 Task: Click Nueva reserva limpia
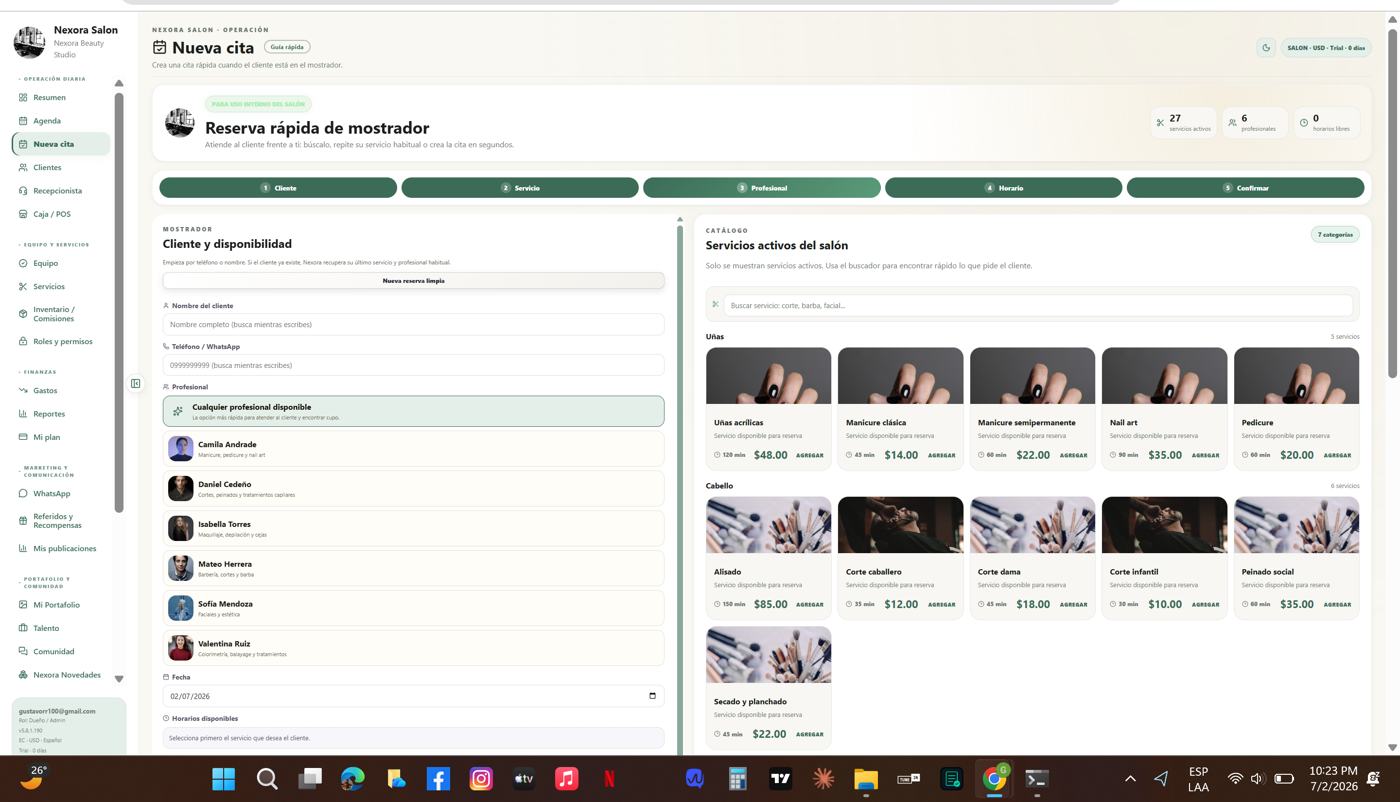point(413,281)
